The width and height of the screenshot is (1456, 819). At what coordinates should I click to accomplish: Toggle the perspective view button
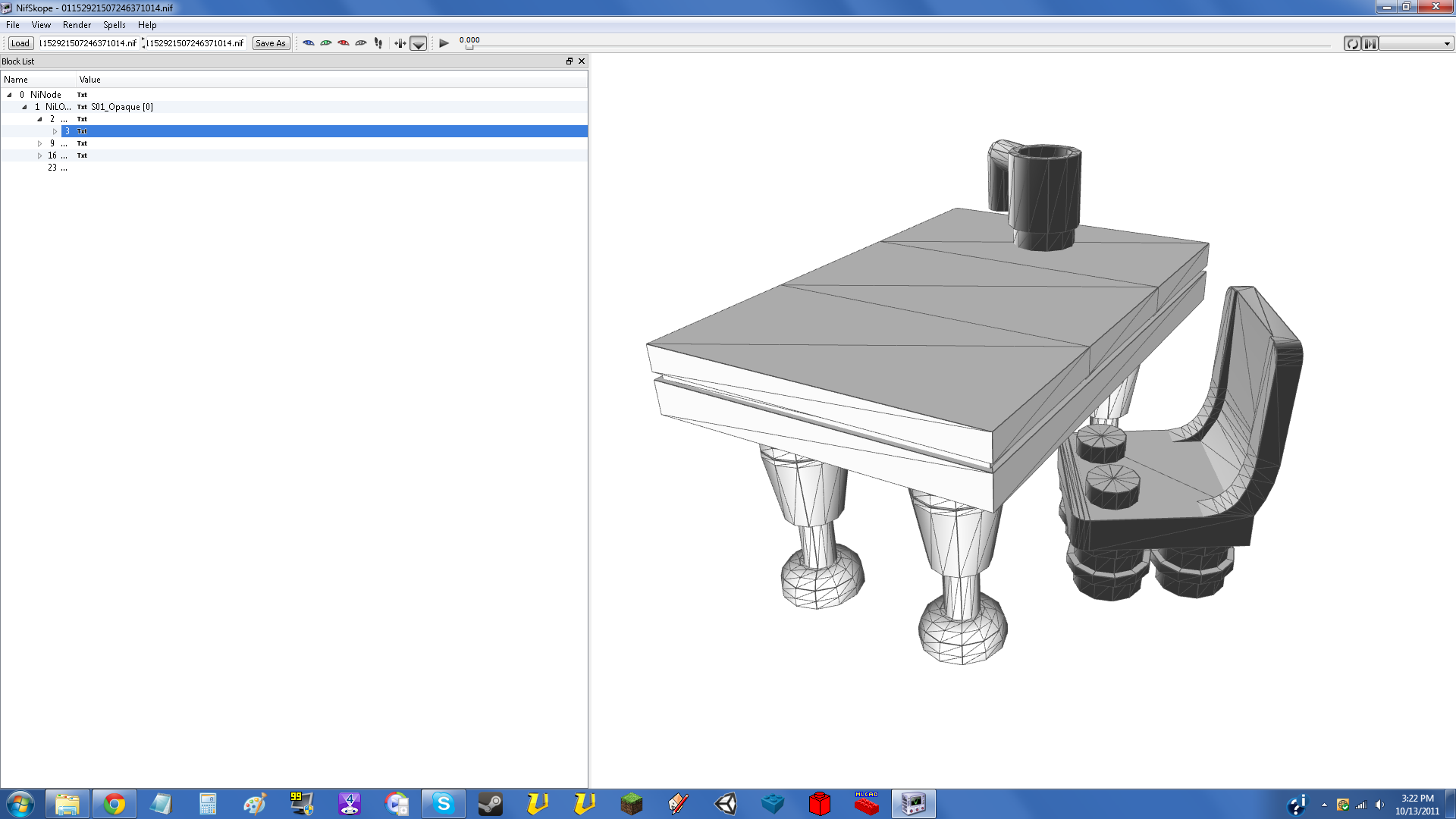click(418, 43)
